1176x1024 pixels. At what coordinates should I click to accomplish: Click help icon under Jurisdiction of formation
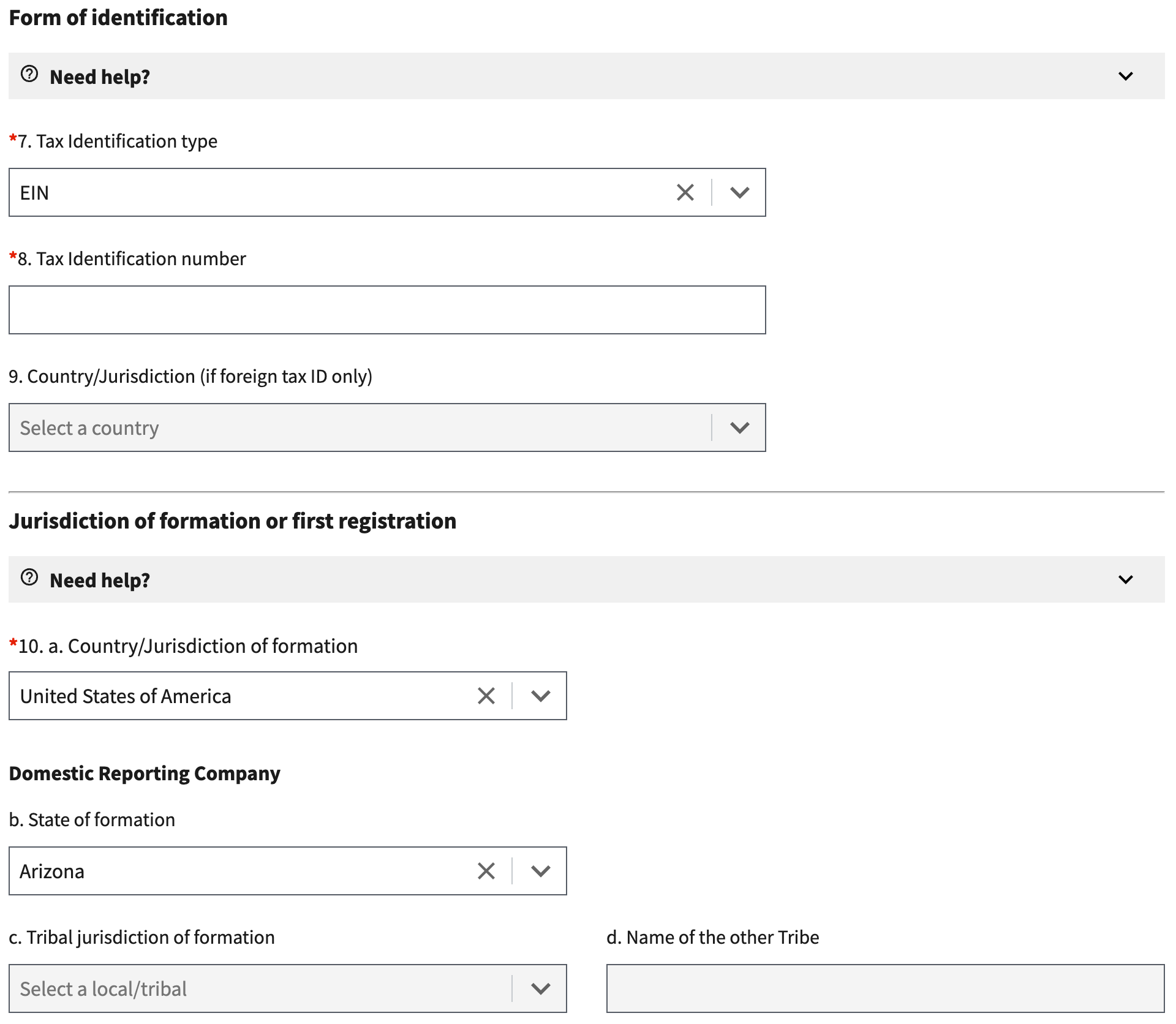pos(29,578)
